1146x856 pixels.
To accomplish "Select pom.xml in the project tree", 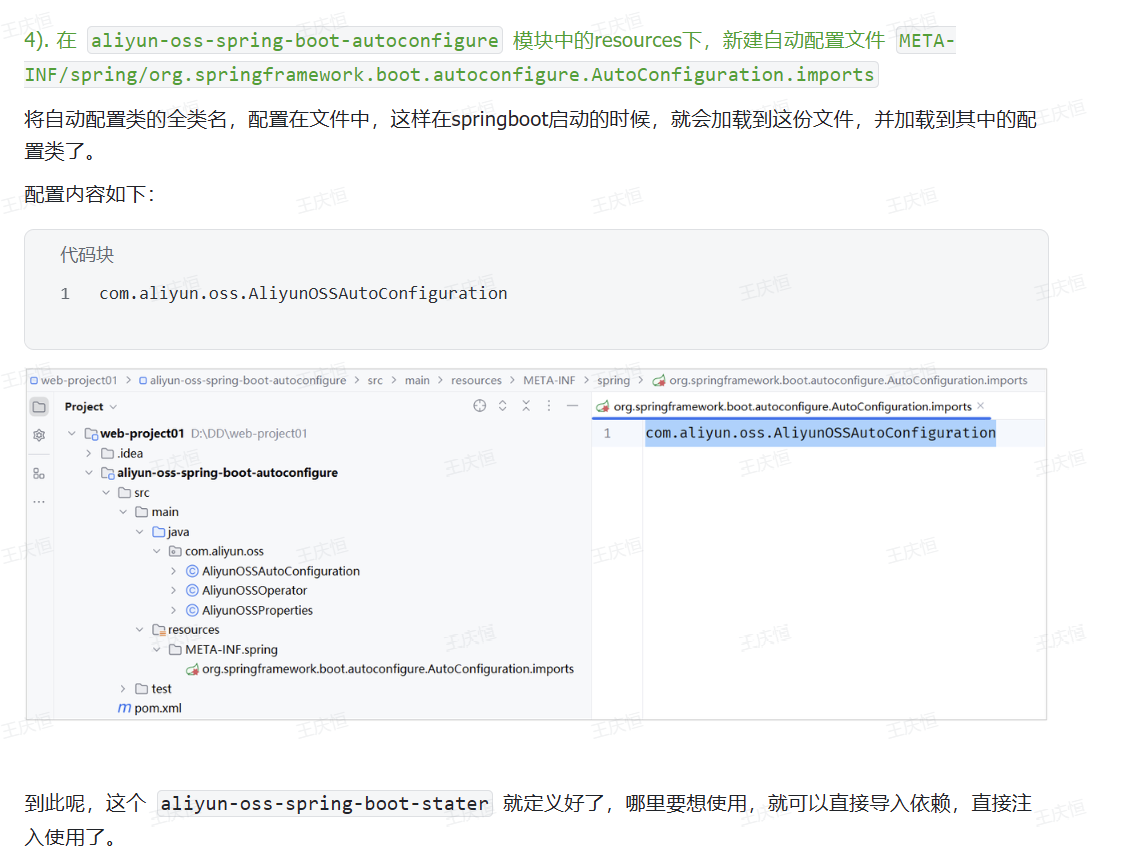I will (x=157, y=708).
